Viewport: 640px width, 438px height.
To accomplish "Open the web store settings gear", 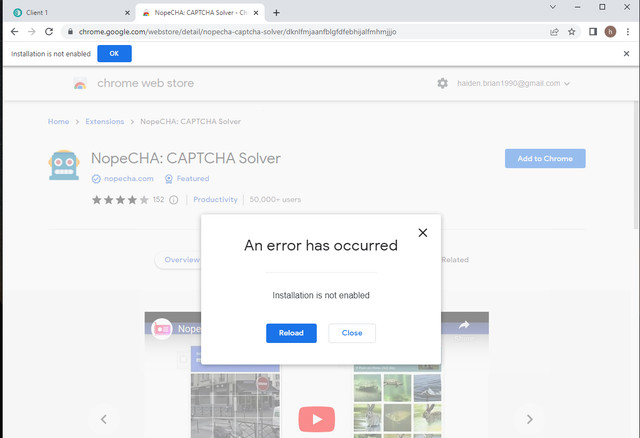I will point(442,83).
